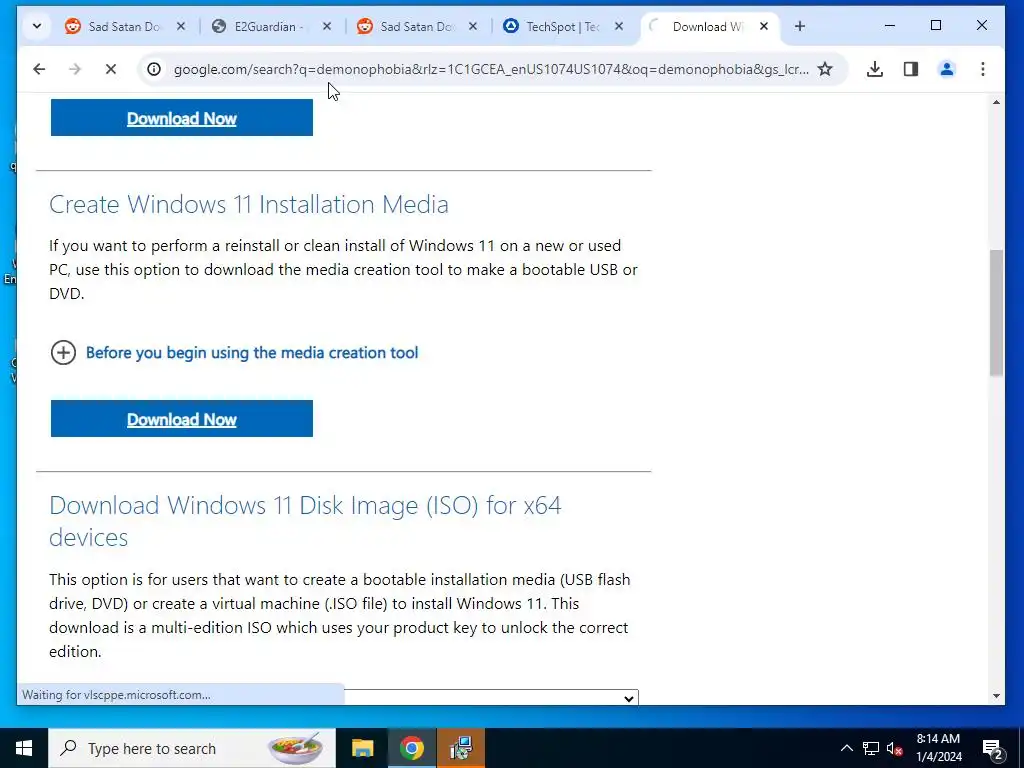Close the second Sad Satan tab
This screenshot has height=768, width=1024.
point(473,27)
